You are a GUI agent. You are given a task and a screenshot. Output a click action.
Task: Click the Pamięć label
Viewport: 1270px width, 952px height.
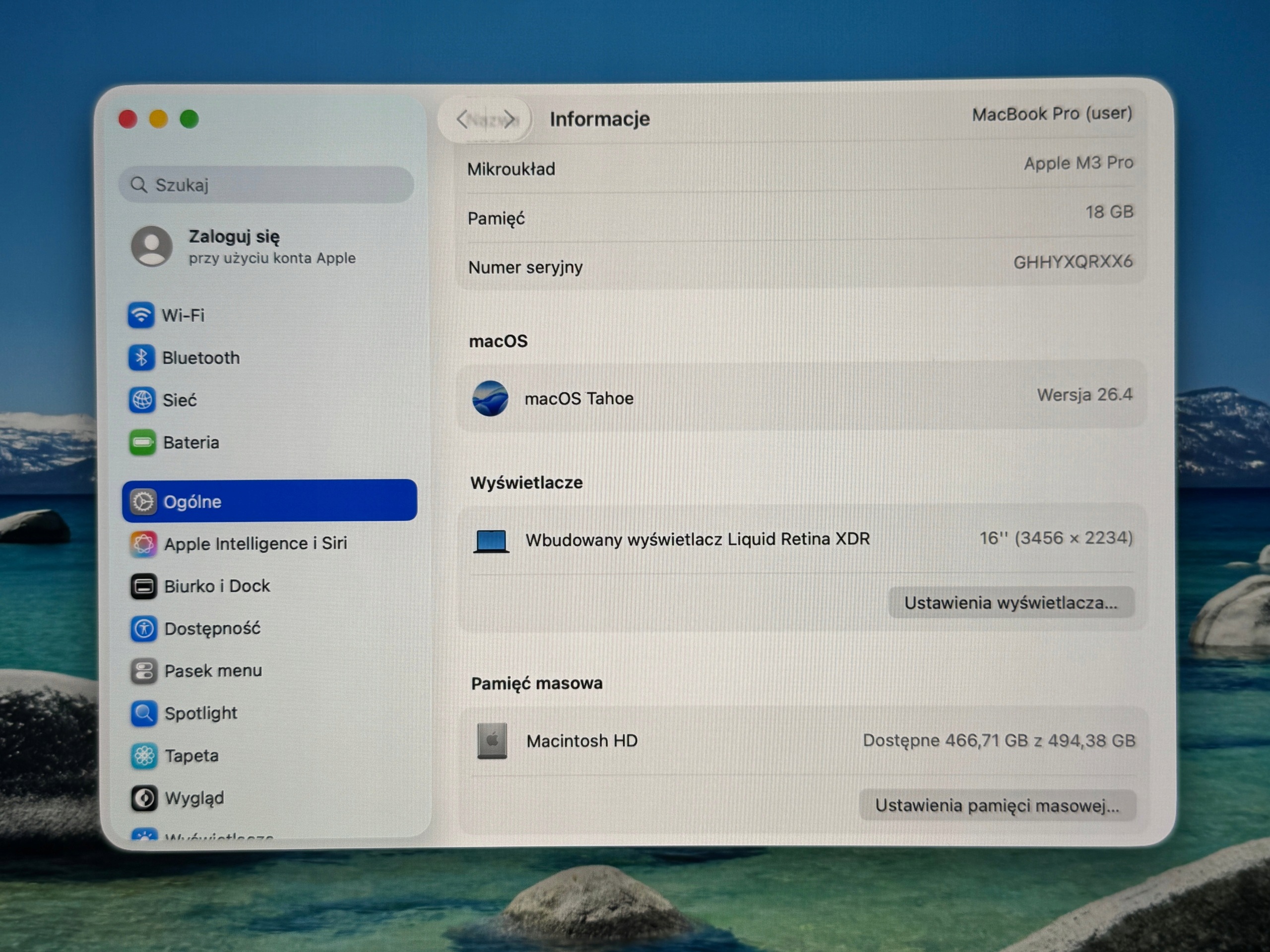click(x=496, y=219)
